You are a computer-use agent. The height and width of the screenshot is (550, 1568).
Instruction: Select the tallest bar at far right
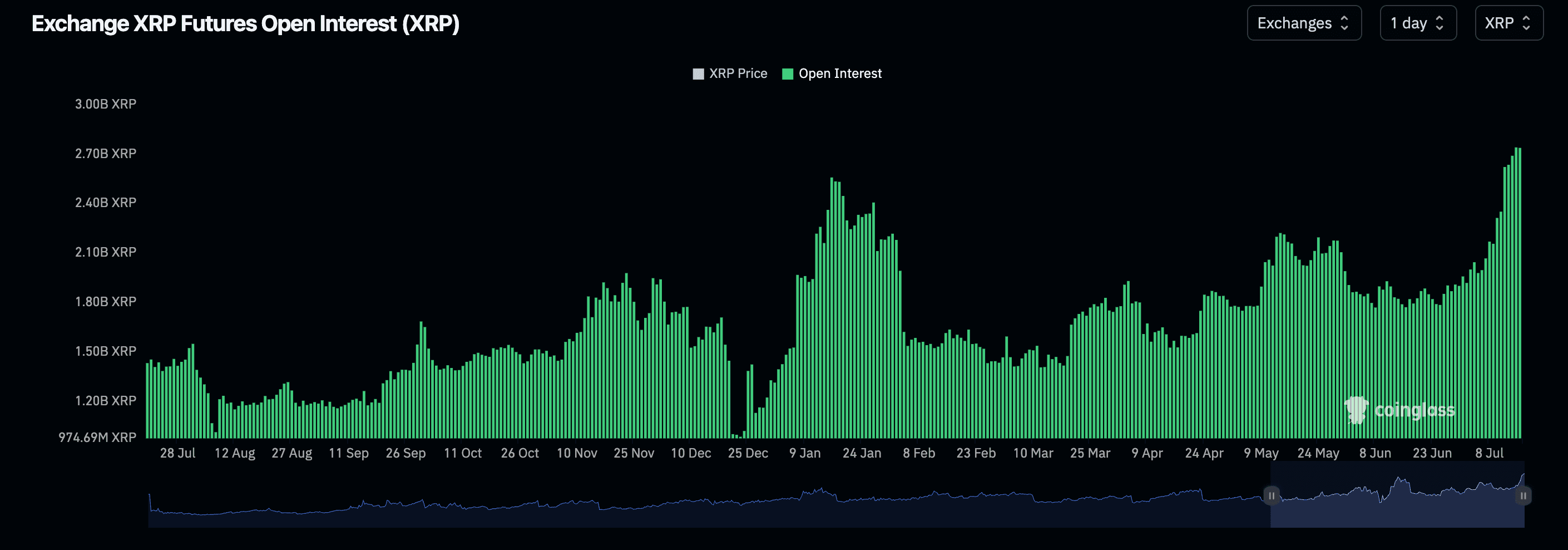tap(1516, 292)
